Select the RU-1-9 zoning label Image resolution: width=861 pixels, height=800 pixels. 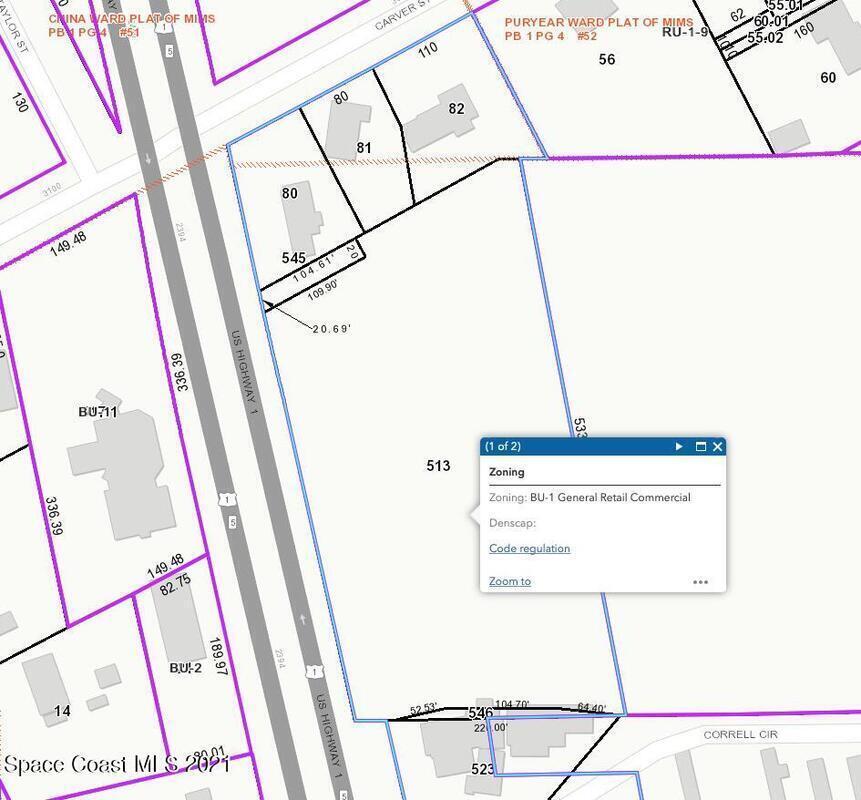[685, 32]
